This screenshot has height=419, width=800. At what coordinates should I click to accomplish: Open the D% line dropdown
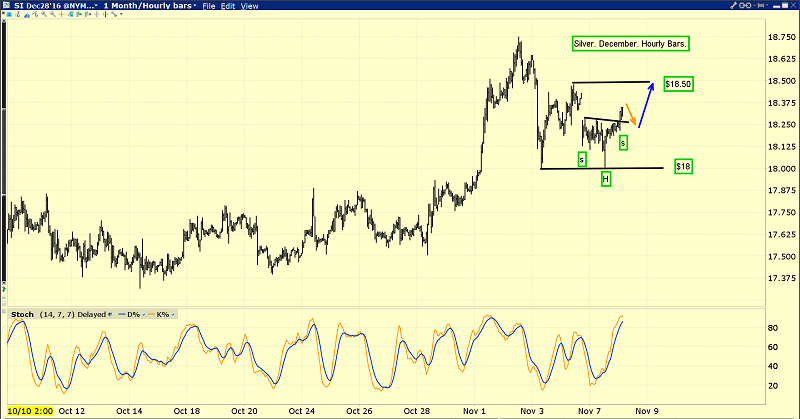pos(143,314)
